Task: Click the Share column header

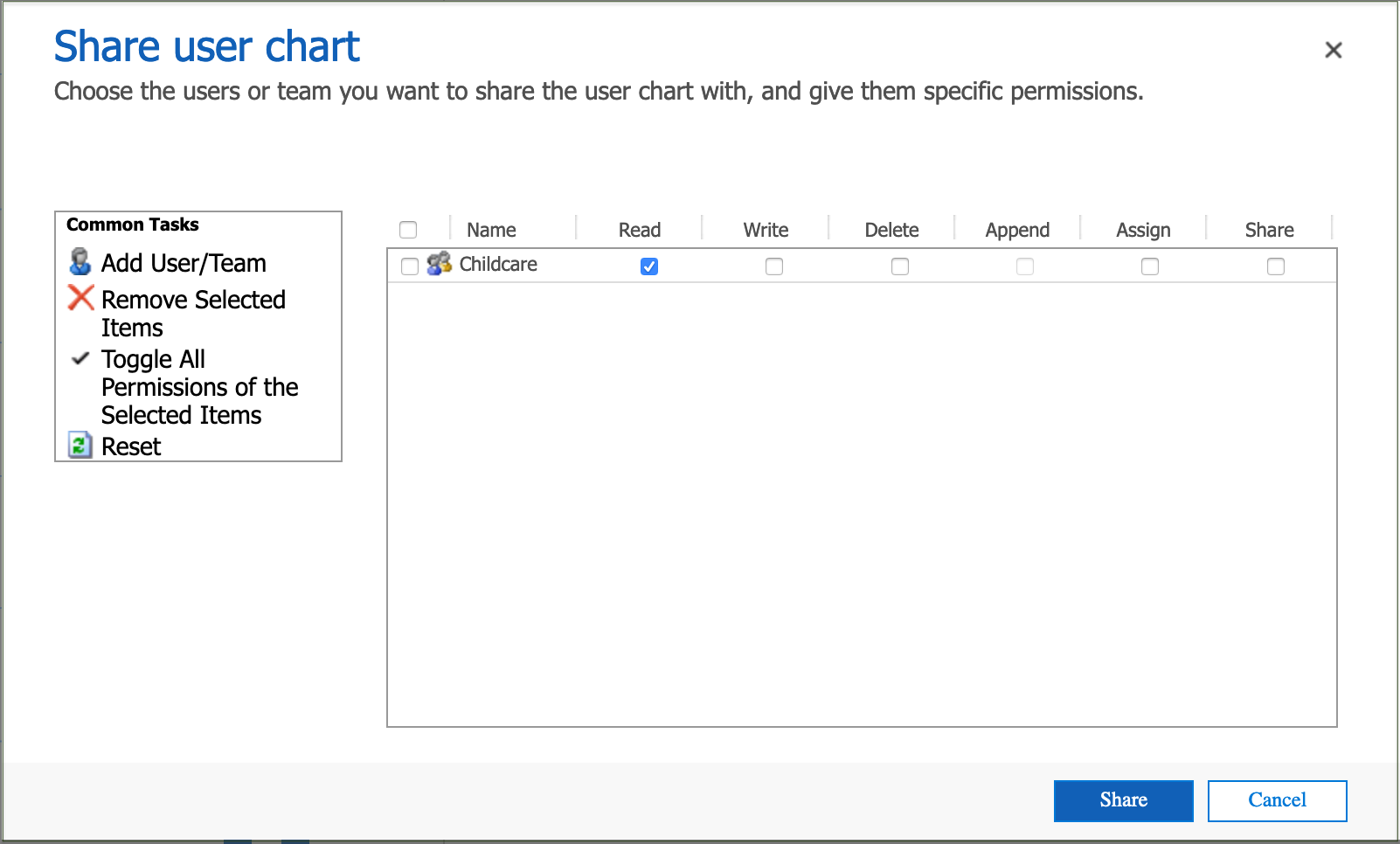Action: coord(1269,230)
